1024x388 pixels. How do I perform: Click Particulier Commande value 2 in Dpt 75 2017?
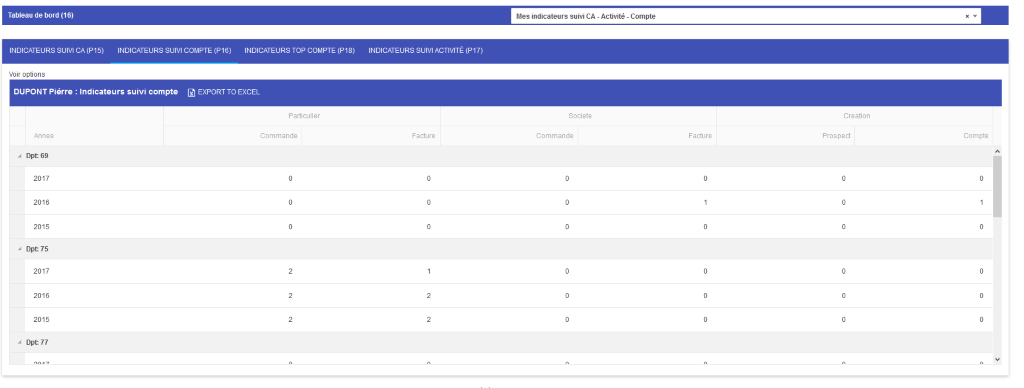[291, 271]
